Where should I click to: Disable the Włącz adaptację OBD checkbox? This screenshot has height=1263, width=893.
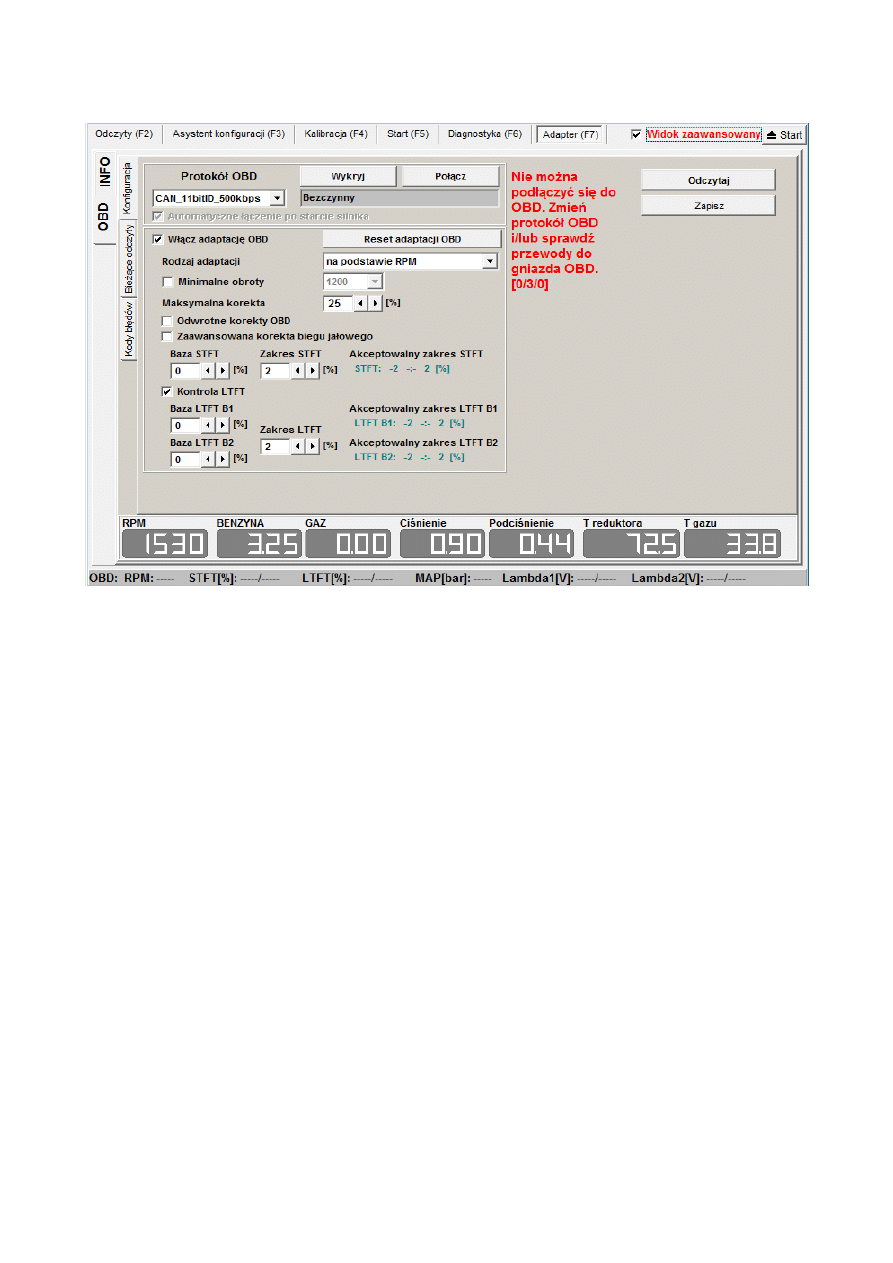point(158,240)
